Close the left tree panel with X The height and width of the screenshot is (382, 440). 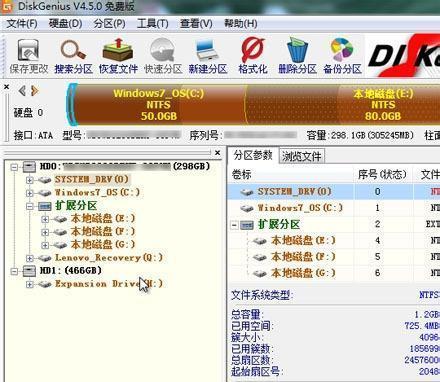(217, 153)
